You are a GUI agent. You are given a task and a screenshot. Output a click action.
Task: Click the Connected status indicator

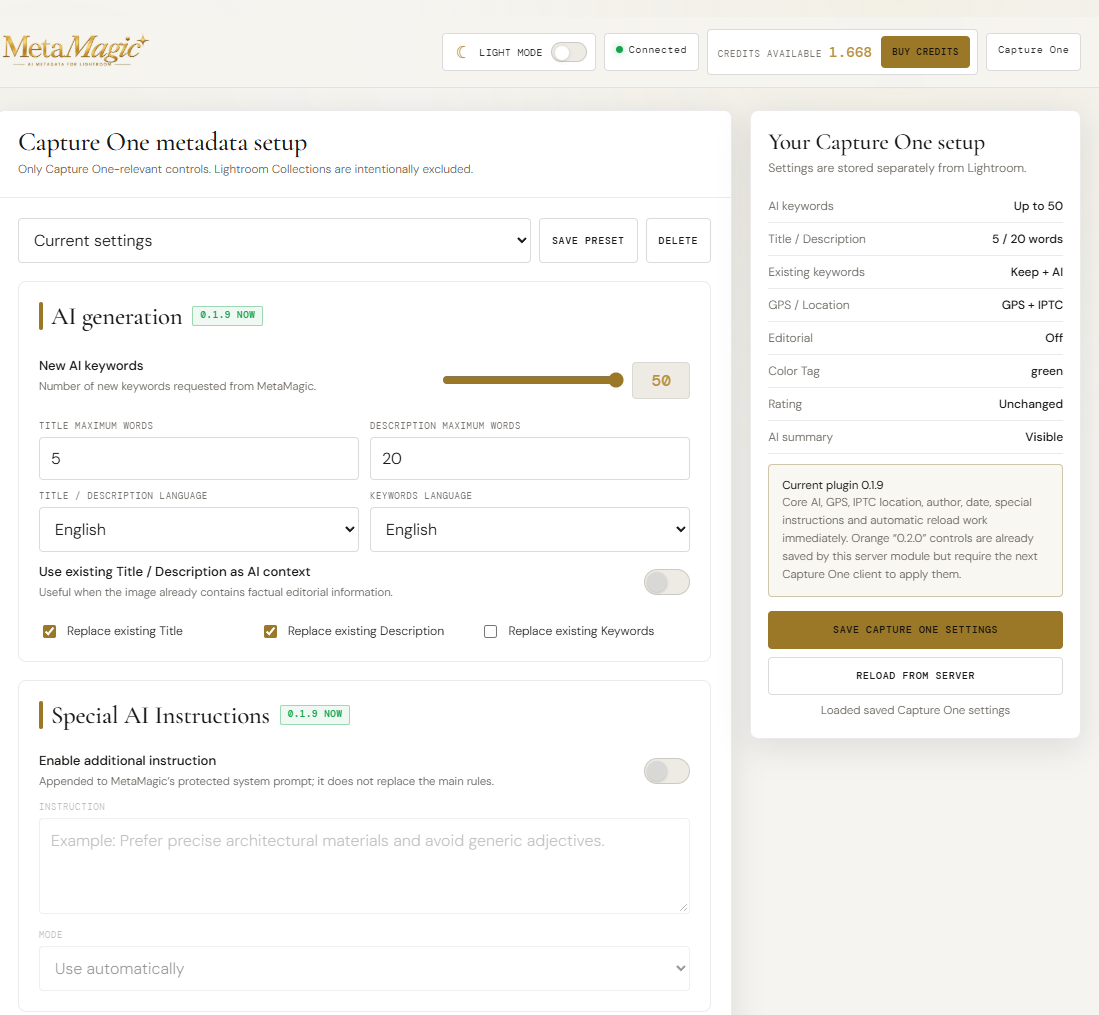651,50
